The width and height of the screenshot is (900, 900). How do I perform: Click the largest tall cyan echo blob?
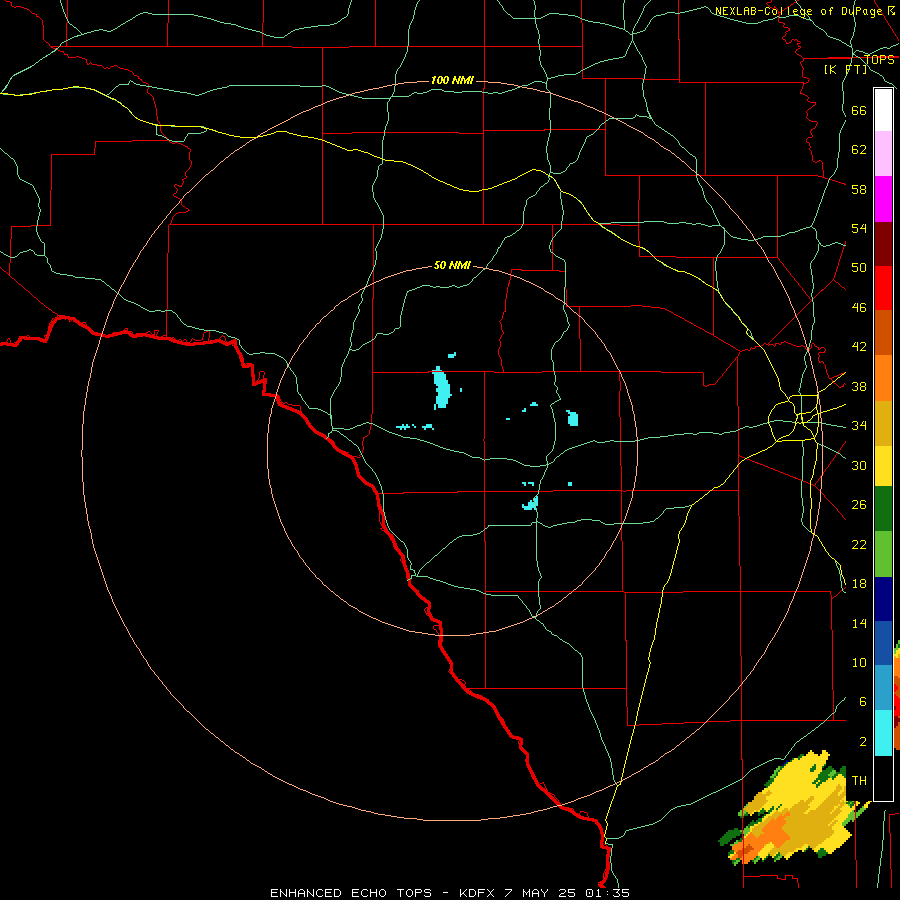441,388
